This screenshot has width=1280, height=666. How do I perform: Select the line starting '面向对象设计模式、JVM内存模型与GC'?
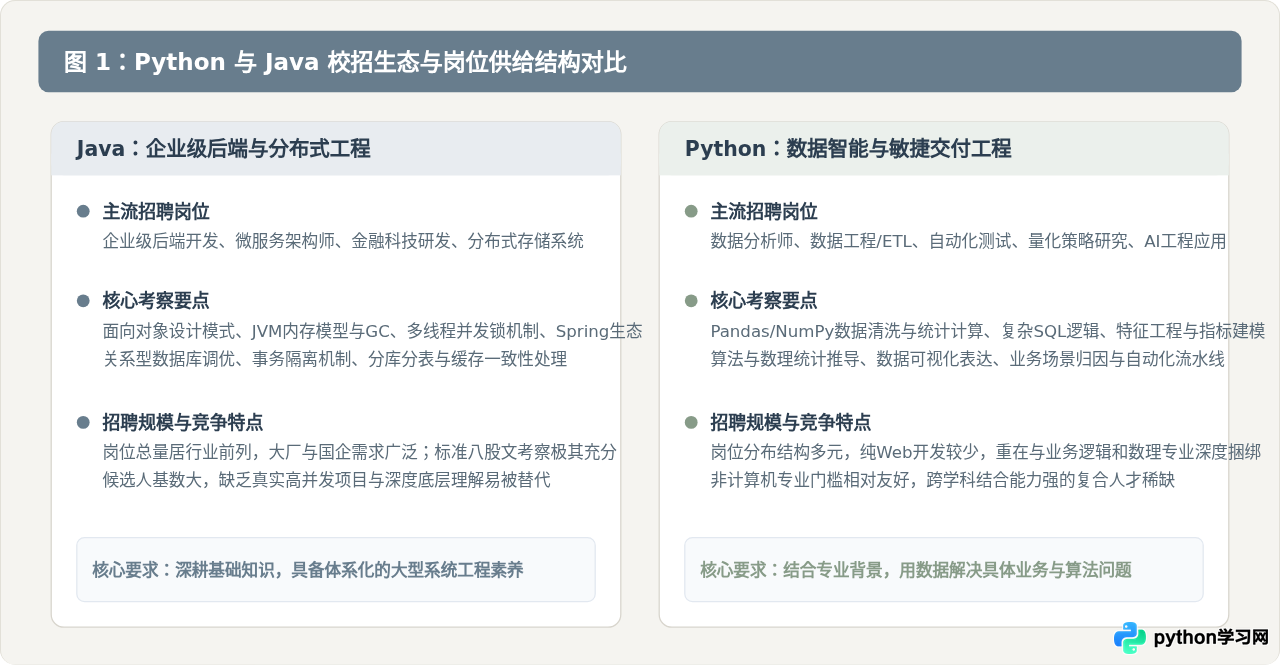point(373,331)
